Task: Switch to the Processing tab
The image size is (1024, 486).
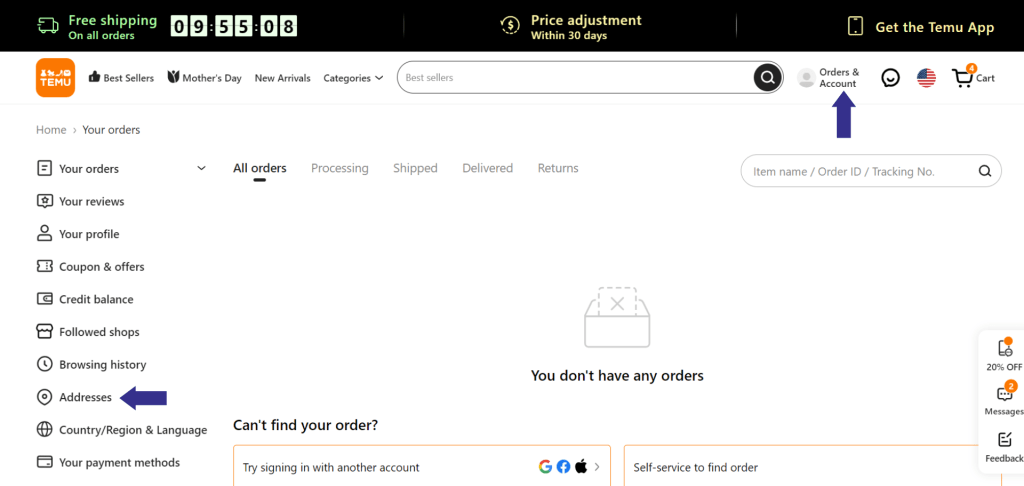Action: (340, 169)
